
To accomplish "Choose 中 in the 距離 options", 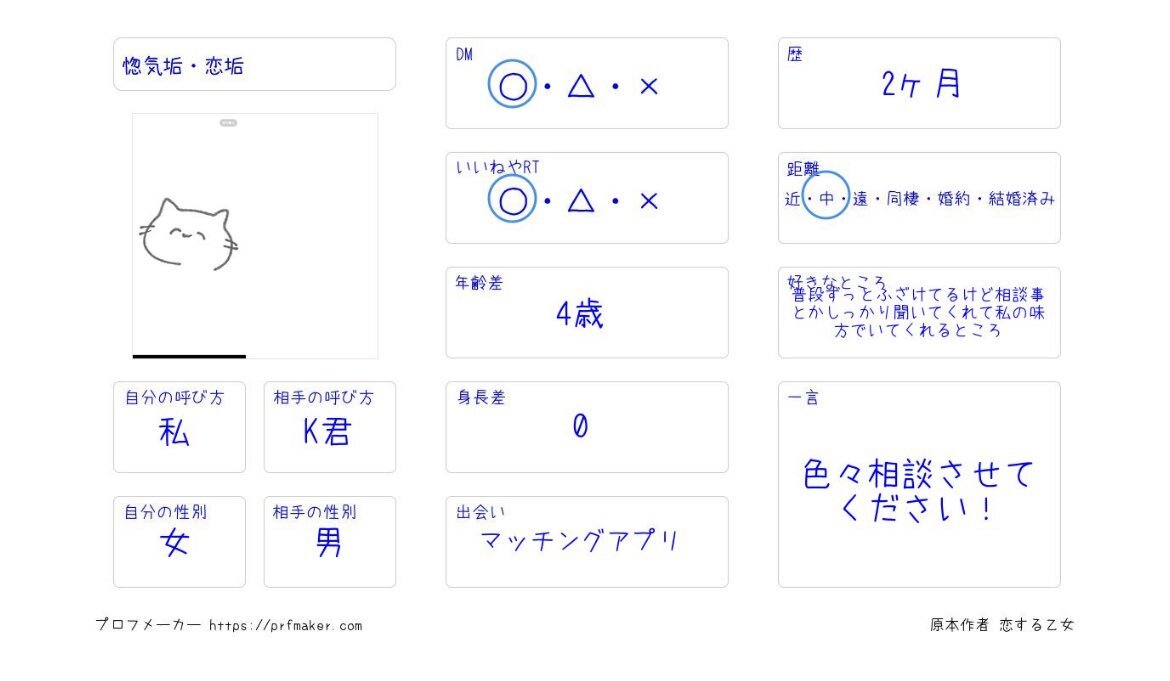I will (x=826, y=198).
